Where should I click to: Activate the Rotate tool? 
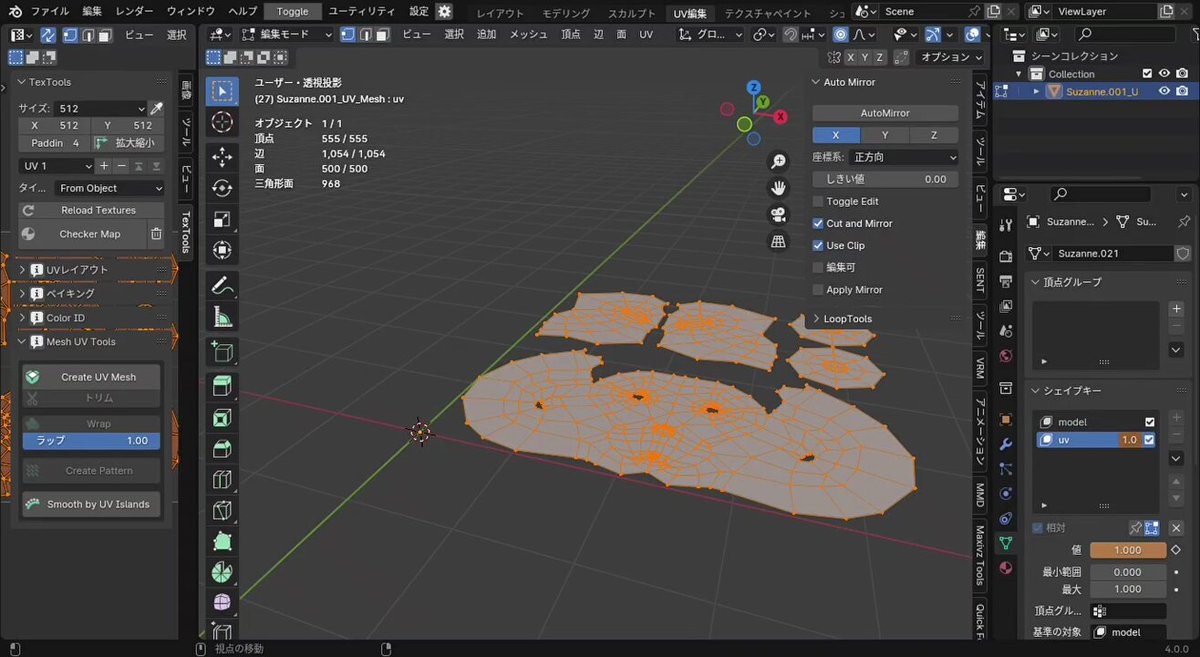tap(222, 188)
